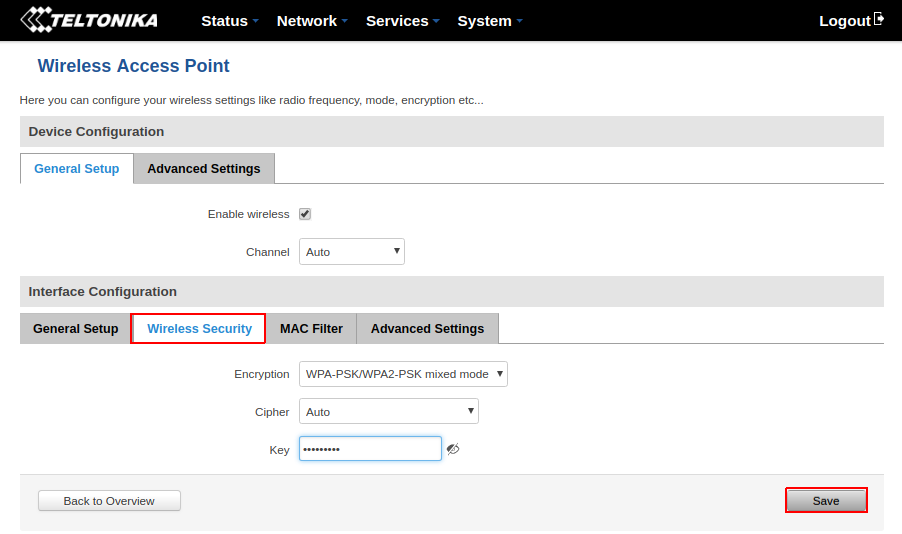This screenshot has width=902, height=534.
Task: Select Device Configuration General Setup tab
Action: (x=77, y=169)
